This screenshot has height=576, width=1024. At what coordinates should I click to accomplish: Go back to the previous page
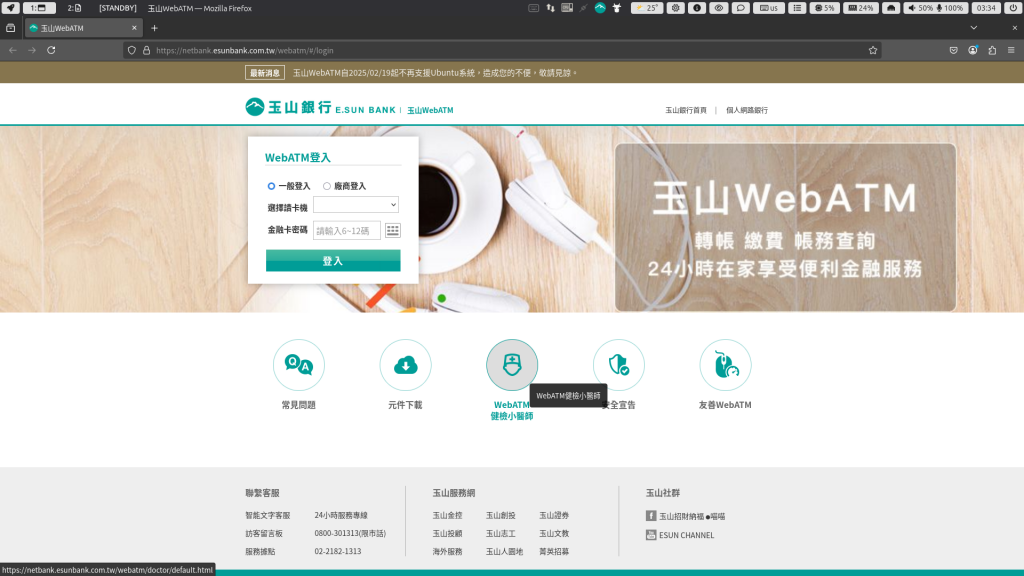pyautogui.click(x=12, y=50)
